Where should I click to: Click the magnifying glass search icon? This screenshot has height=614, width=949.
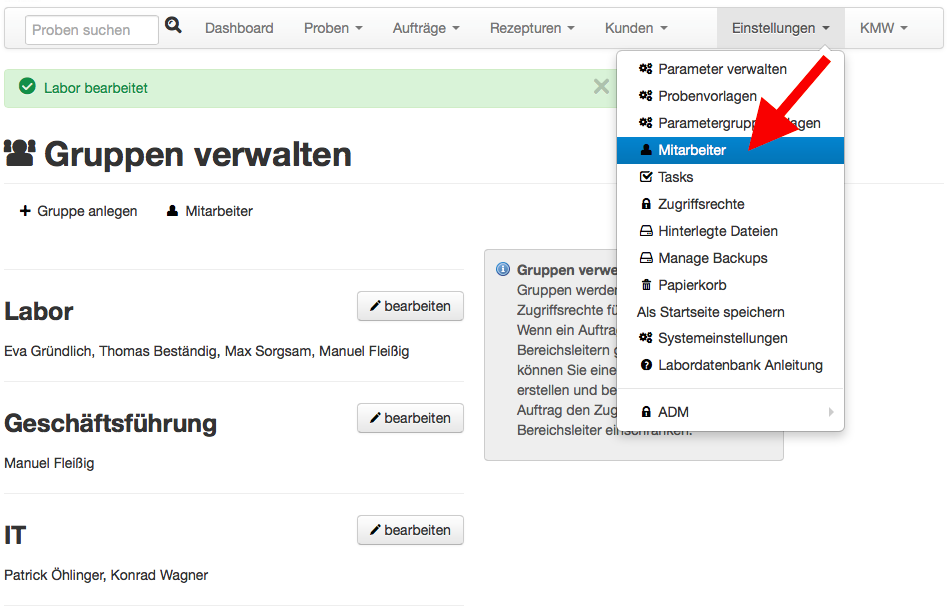[x=173, y=26]
